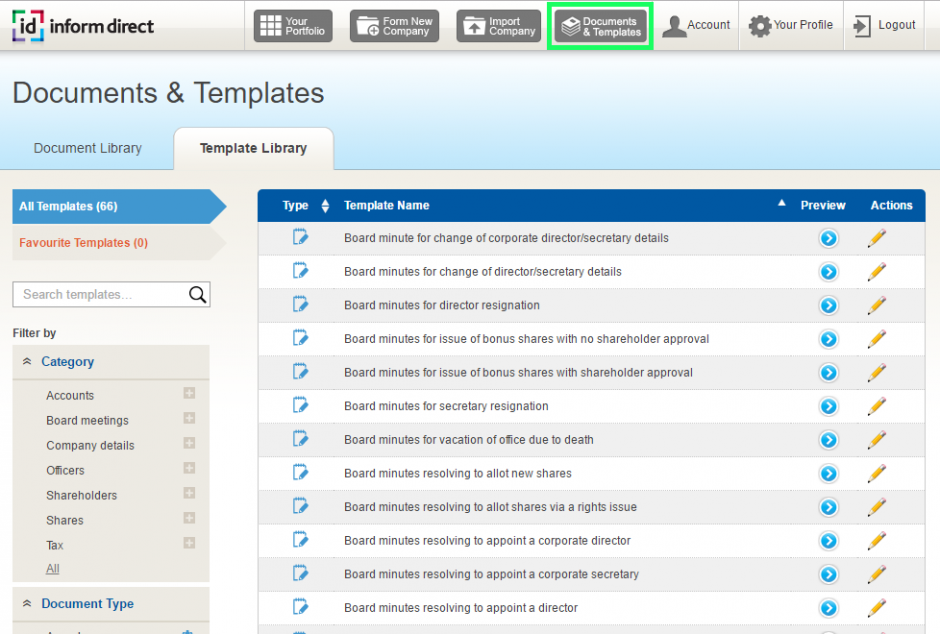Edit 'Board minutes for secretary resignation' with pencil icon

point(877,406)
